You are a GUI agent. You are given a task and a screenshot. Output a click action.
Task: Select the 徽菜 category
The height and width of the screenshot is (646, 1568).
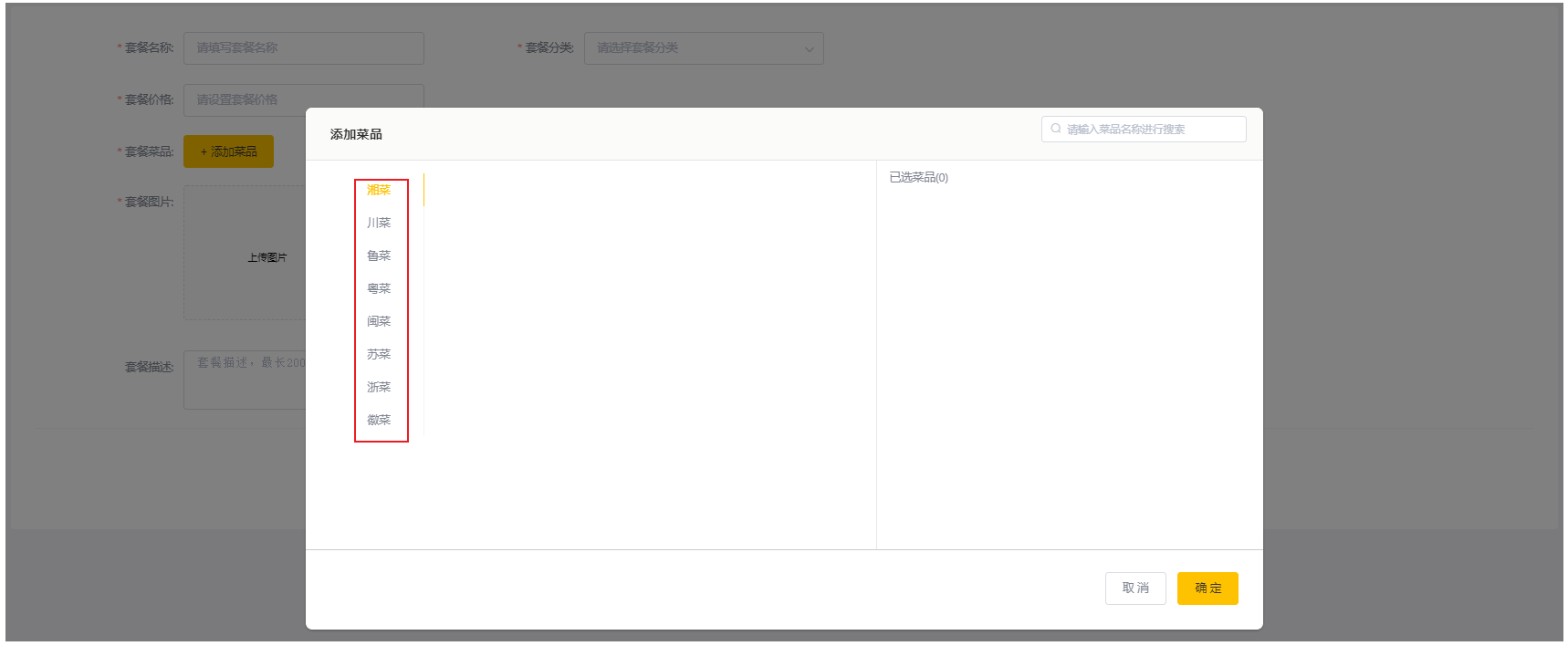pyautogui.click(x=379, y=420)
